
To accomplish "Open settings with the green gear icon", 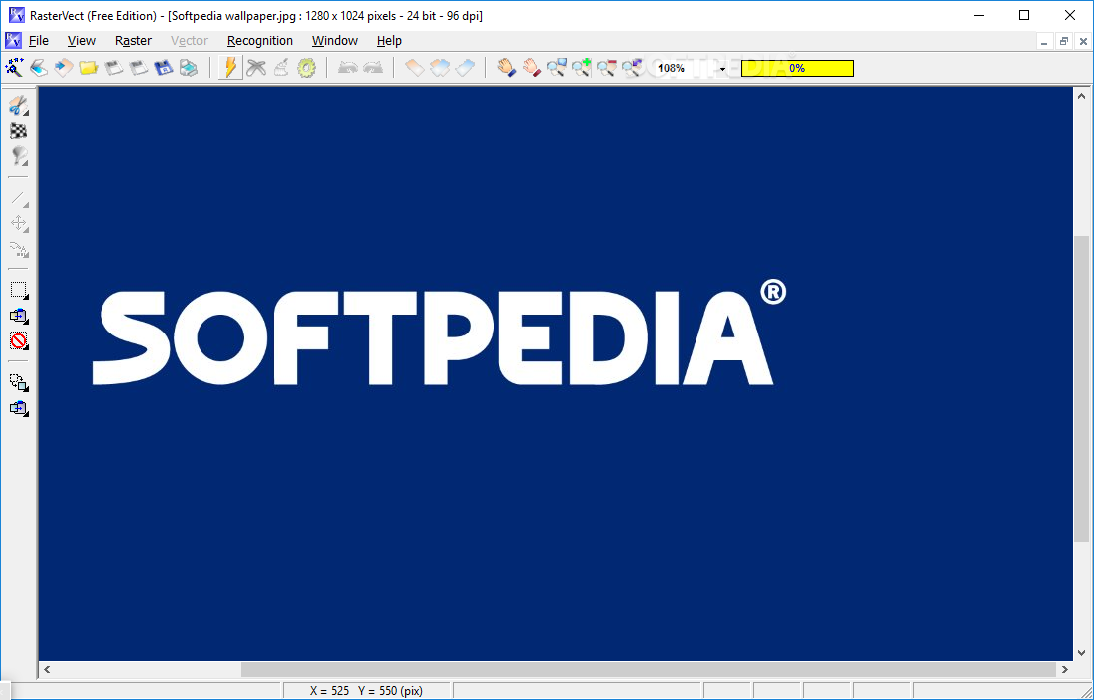I will (x=306, y=68).
